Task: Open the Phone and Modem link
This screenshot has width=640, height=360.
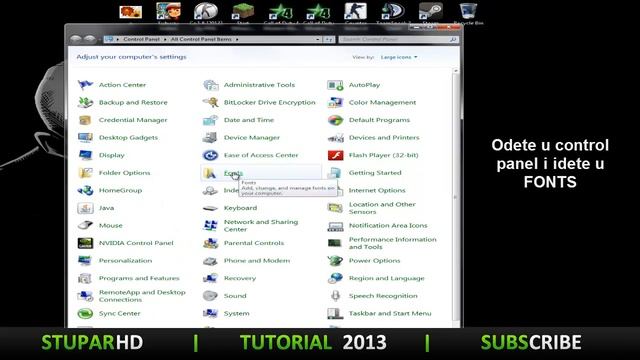Action: [x=257, y=260]
